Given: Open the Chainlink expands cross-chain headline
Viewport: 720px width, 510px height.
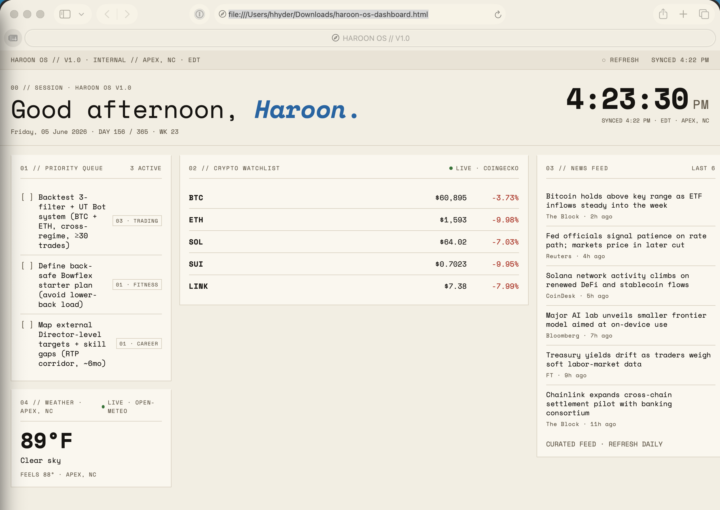Looking at the screenshot, I should coord(609,404).
